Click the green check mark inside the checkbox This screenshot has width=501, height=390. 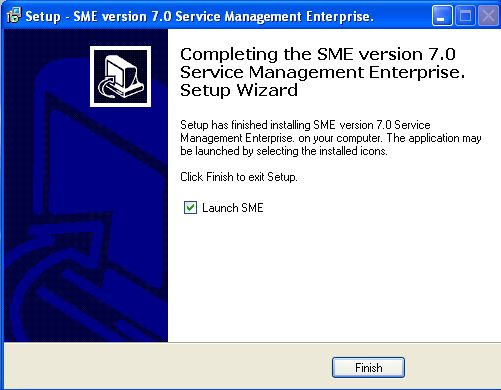190,207
